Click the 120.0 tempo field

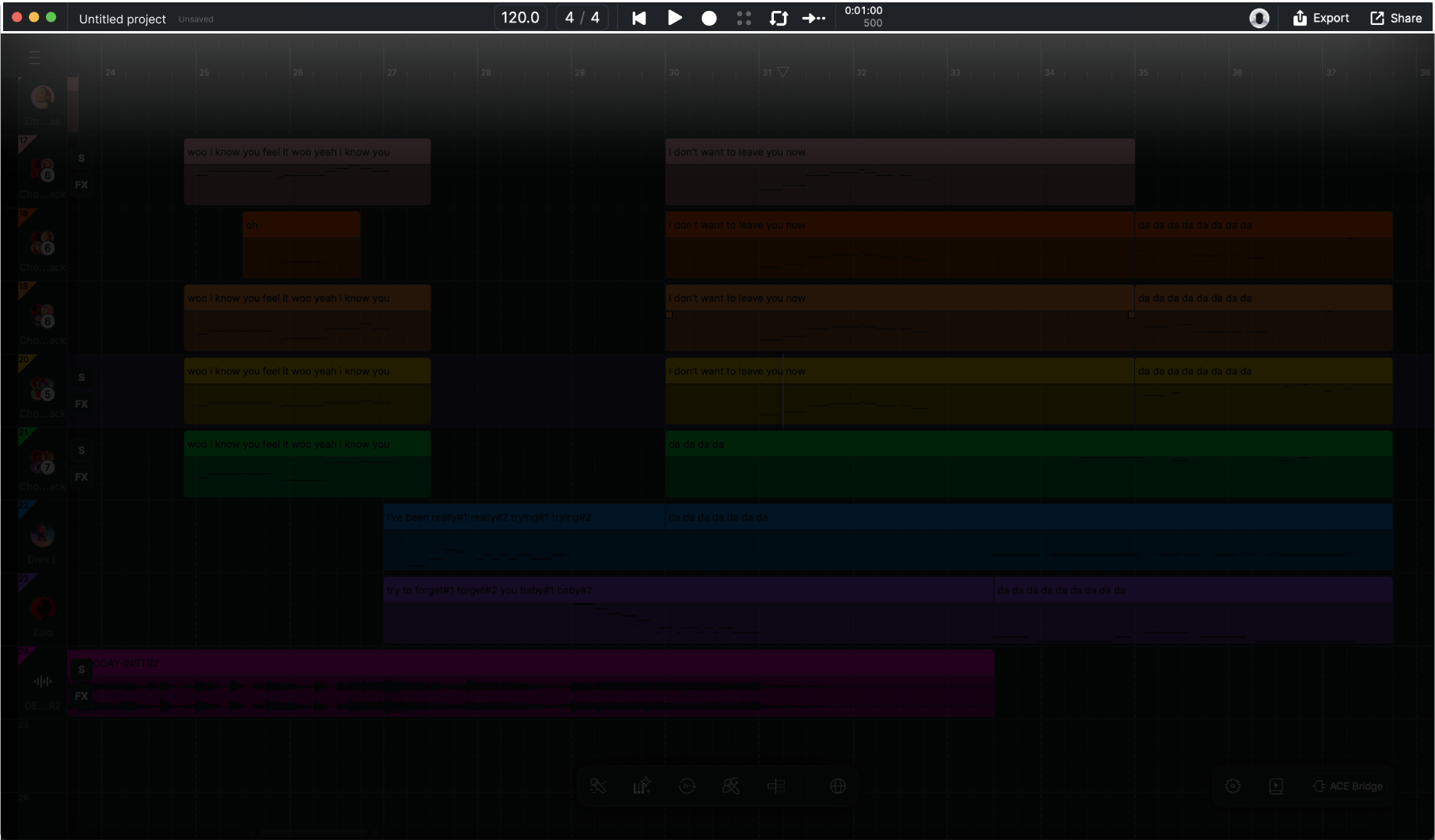(x=520, y=18)
